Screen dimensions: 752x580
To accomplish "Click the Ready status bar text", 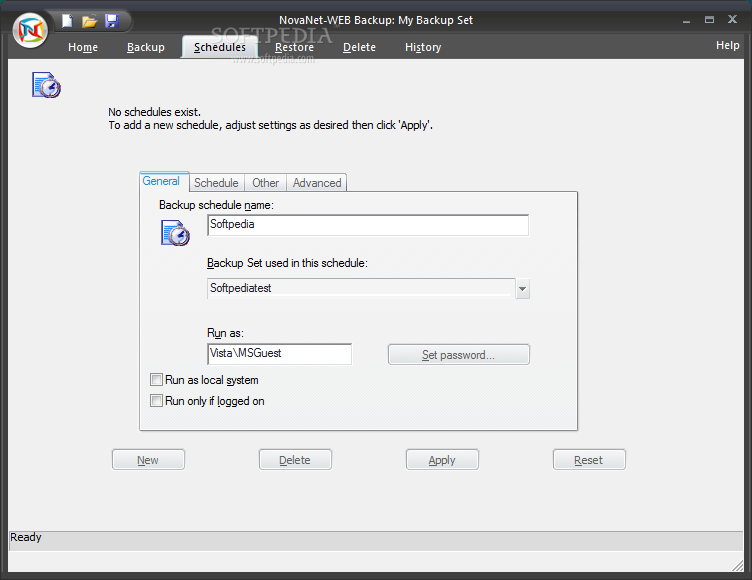I will (26, 537).
